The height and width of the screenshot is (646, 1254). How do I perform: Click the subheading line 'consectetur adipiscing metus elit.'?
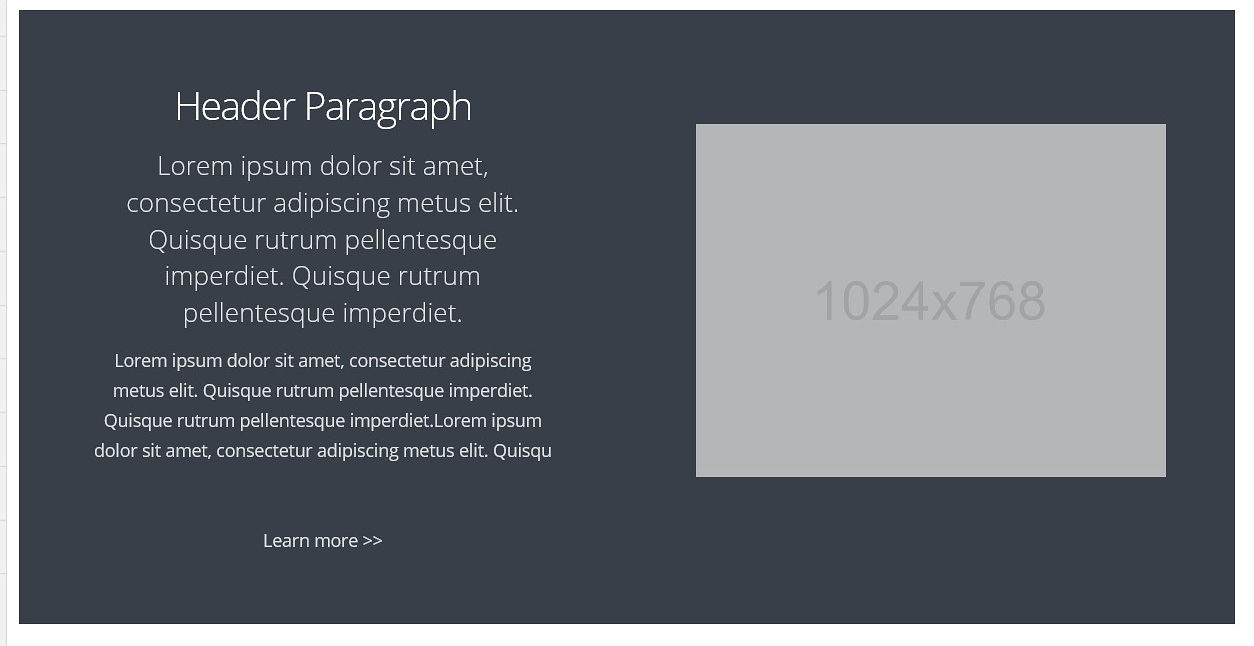tap(323, 203)
